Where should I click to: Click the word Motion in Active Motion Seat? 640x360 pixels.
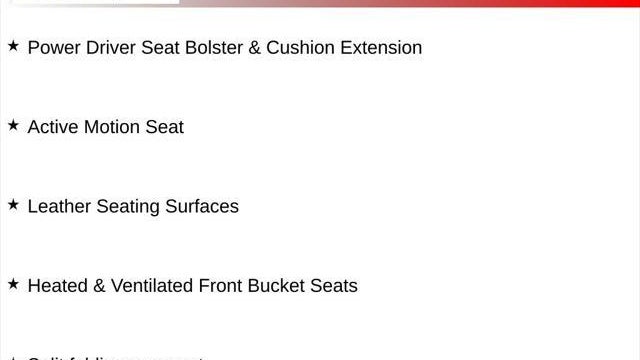112,127
